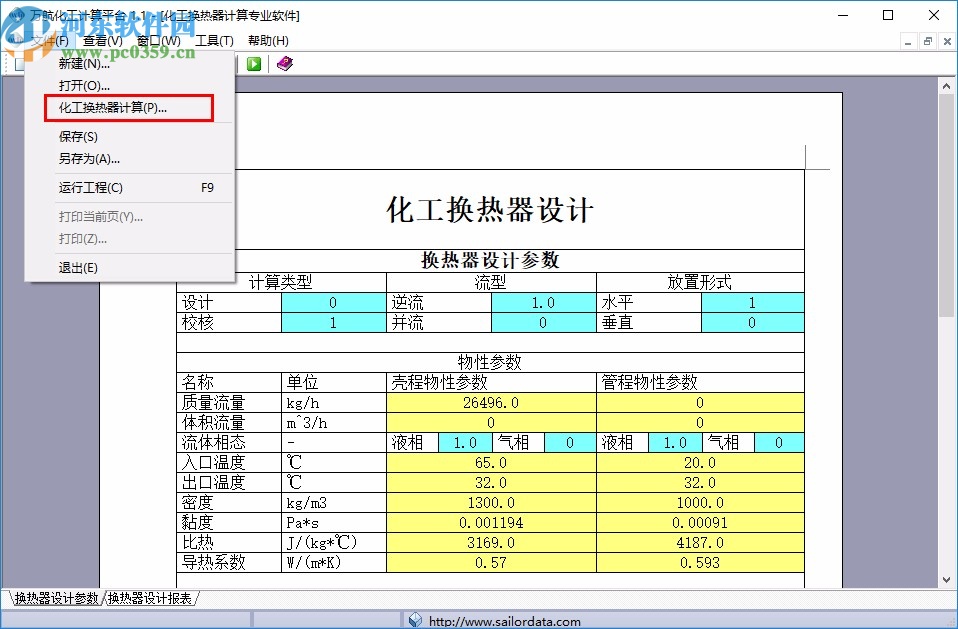Click the 壳程物性参数 column header
Image resolution: width=958 pixels, height=629 pixels.
pyautogui.click(x=491, y=383)
